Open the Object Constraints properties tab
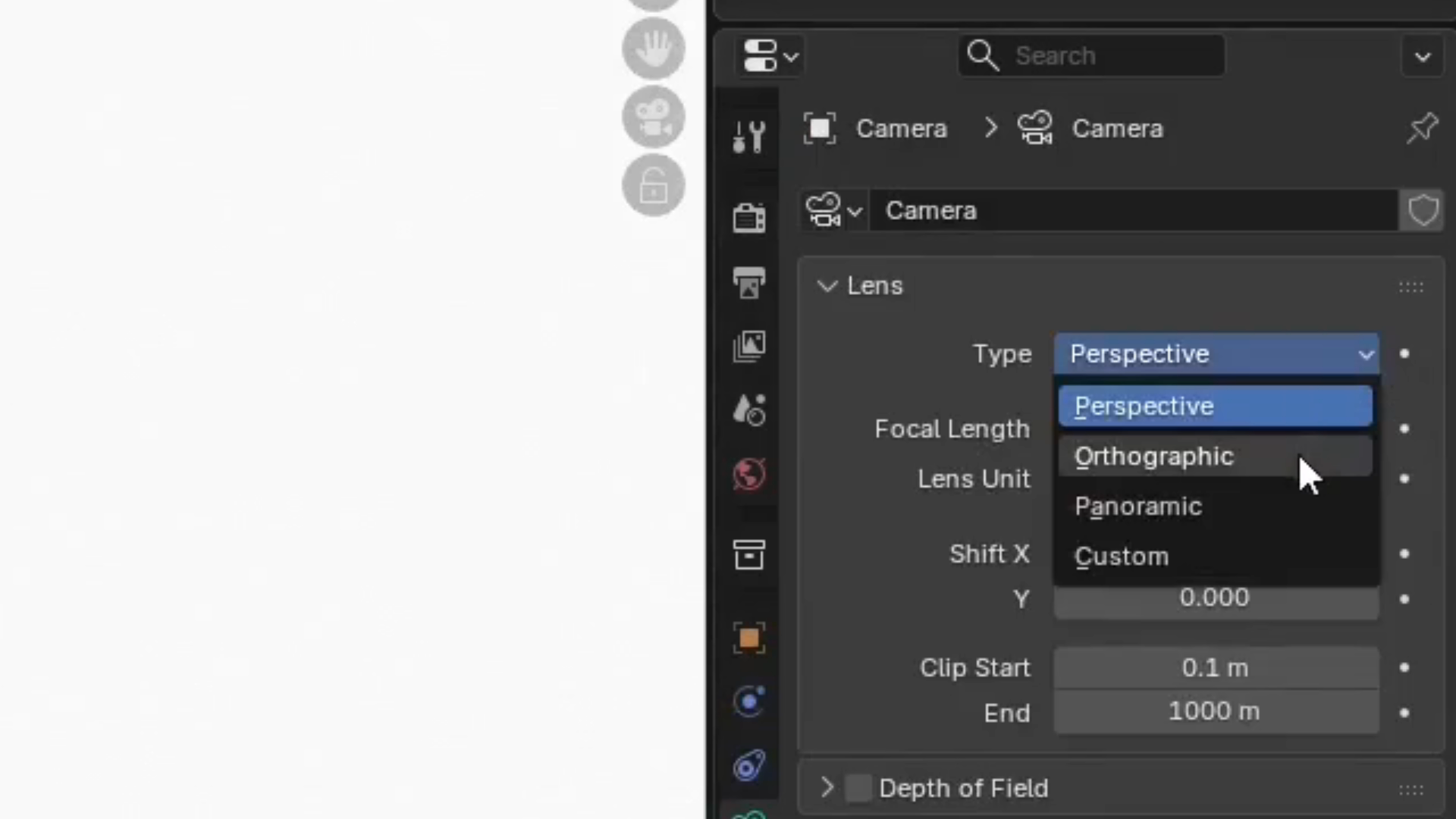1456x819 pixels. coord(748,766)
